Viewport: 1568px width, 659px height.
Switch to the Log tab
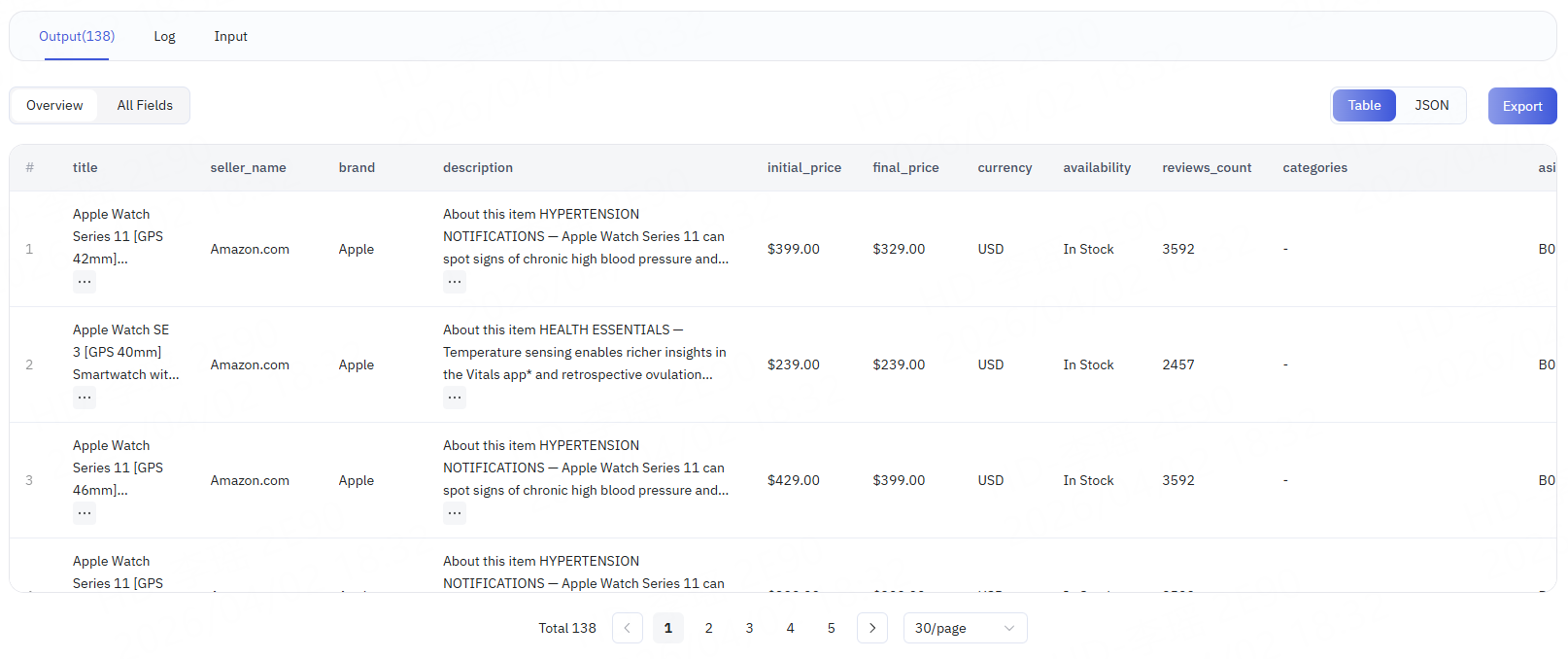click(x=164, y=36)
